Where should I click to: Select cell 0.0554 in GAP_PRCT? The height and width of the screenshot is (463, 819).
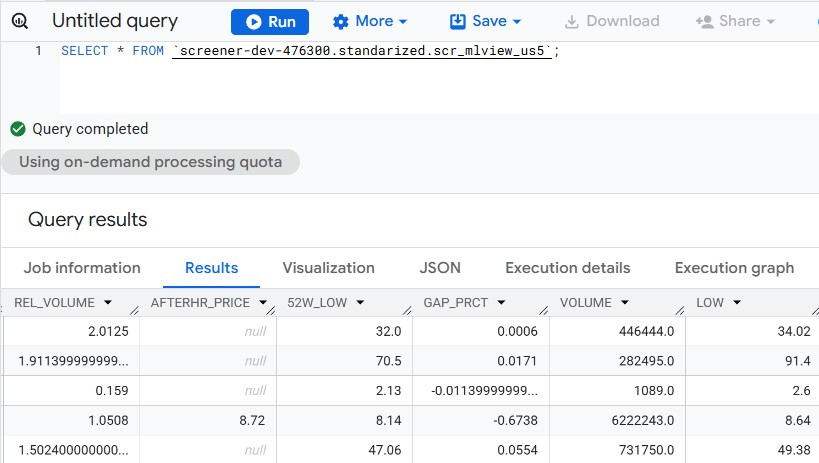(x=481, y=449)
